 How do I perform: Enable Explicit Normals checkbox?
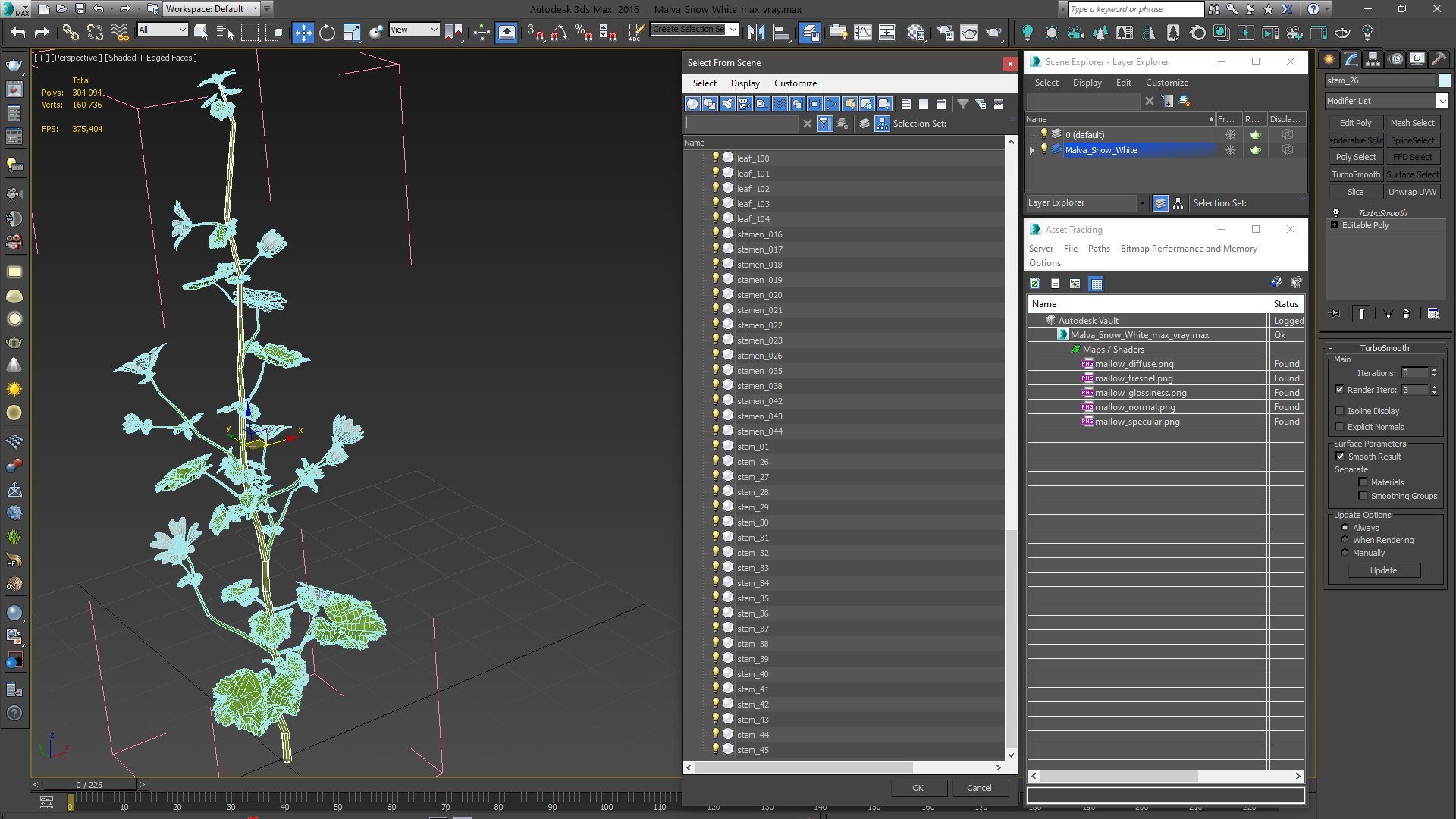(x=1340, y=427)
